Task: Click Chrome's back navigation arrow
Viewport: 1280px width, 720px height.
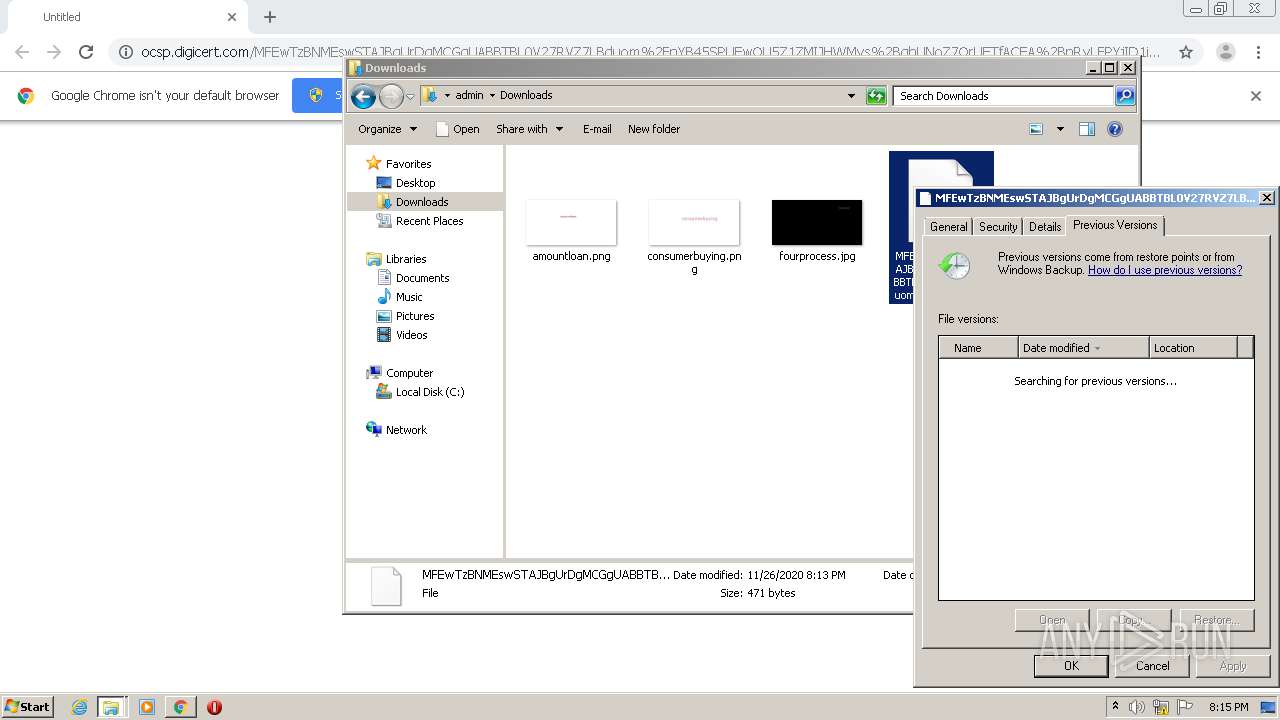Action: pyautogui.click(x=22, y=52)
